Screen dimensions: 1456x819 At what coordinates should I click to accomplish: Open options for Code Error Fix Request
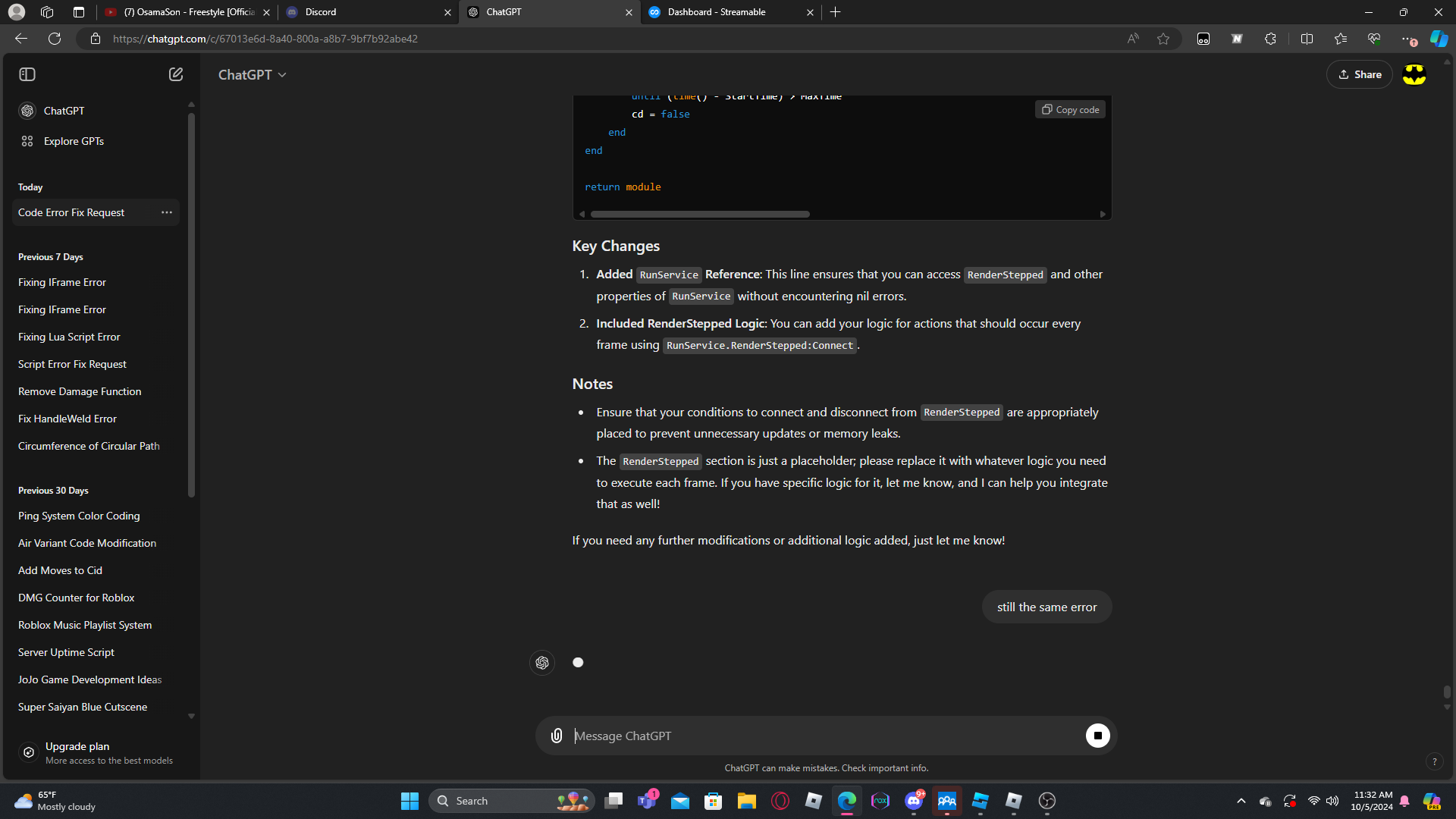[x=167, y=212]
